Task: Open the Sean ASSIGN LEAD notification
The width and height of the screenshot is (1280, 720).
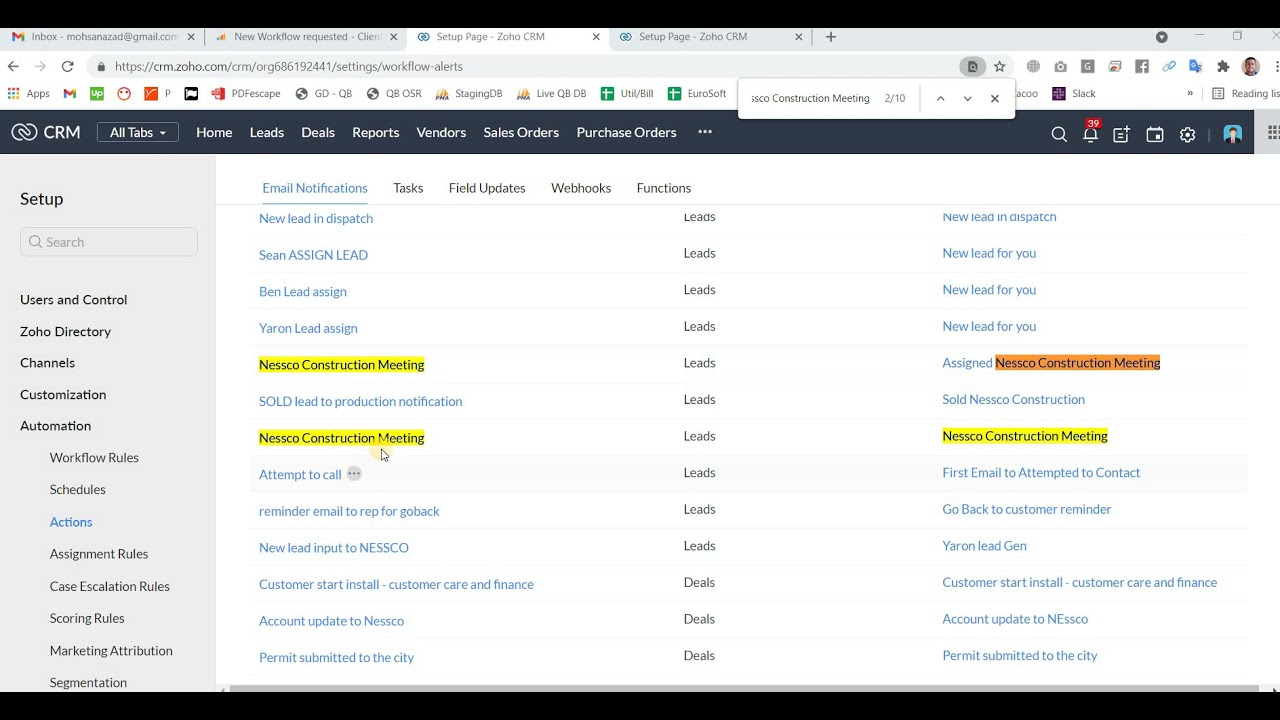Action: [313, 255]
